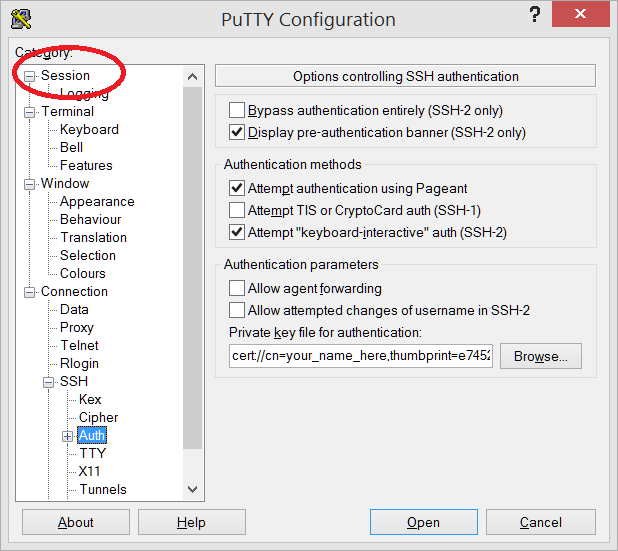
Task: Click the question mark help icon in title bar
Action: pyautogui.click(x=534, y=14)
